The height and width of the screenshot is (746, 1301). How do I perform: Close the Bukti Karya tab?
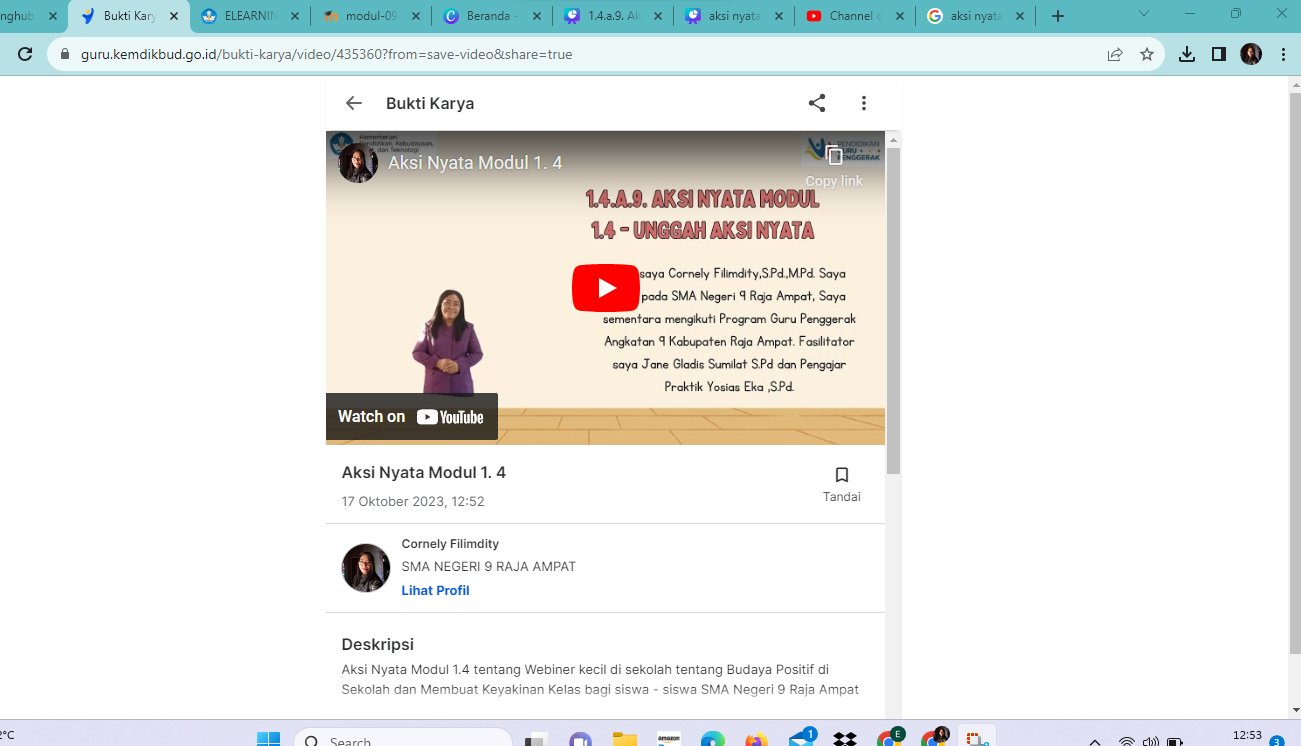[173, 16]
